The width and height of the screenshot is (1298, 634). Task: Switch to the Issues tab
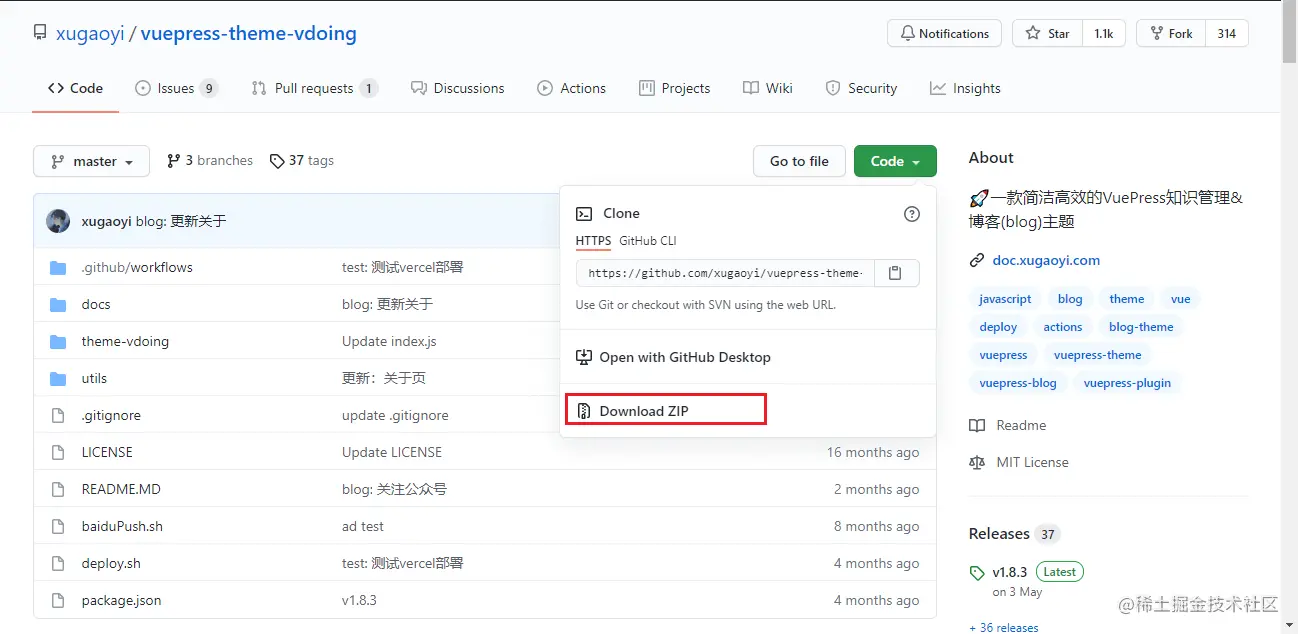176,88
